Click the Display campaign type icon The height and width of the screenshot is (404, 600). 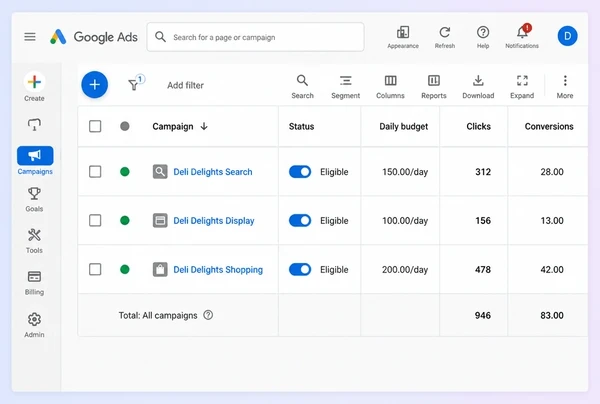pos(160,220)
